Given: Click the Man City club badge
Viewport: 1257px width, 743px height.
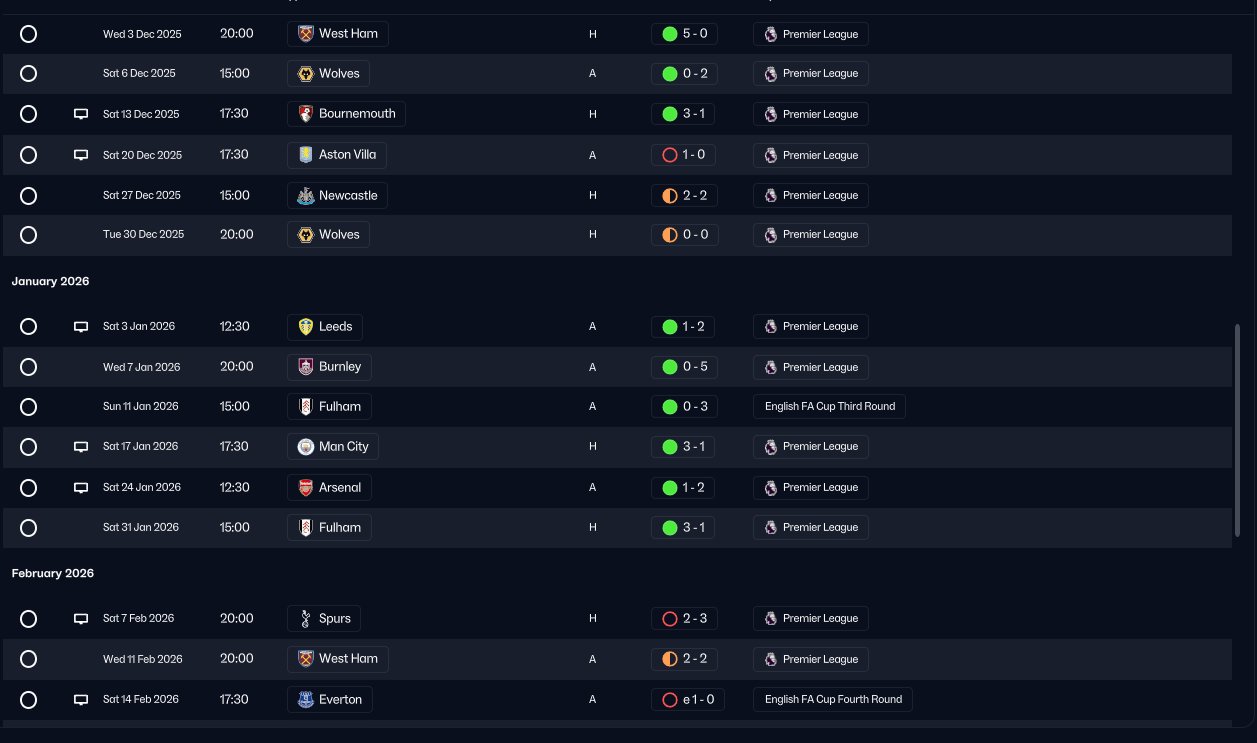Looking at the screenshot, I should (306, 447).
